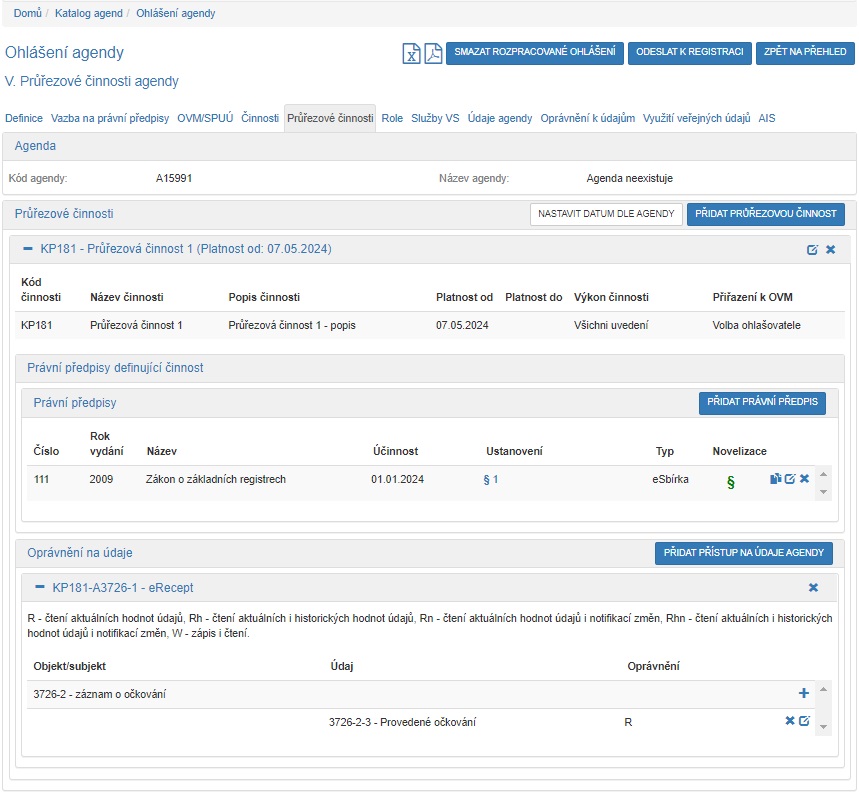Image resolution: width=859 pixels, height=792 pixels.
Task: Export the page to Excel
Action: point(411,54)
